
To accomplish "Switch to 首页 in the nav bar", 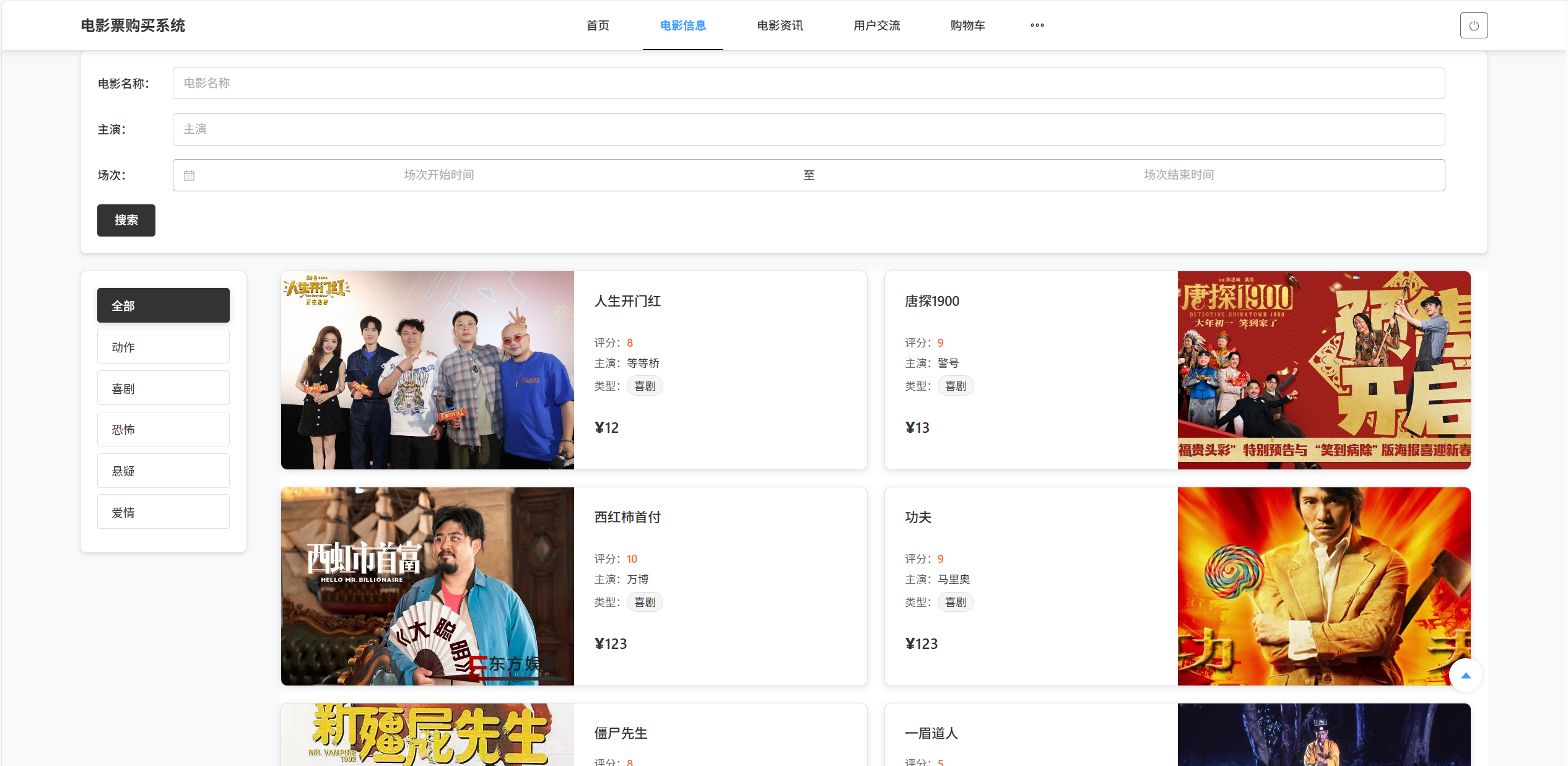I will pyautogui.click(x=598, y=25).
